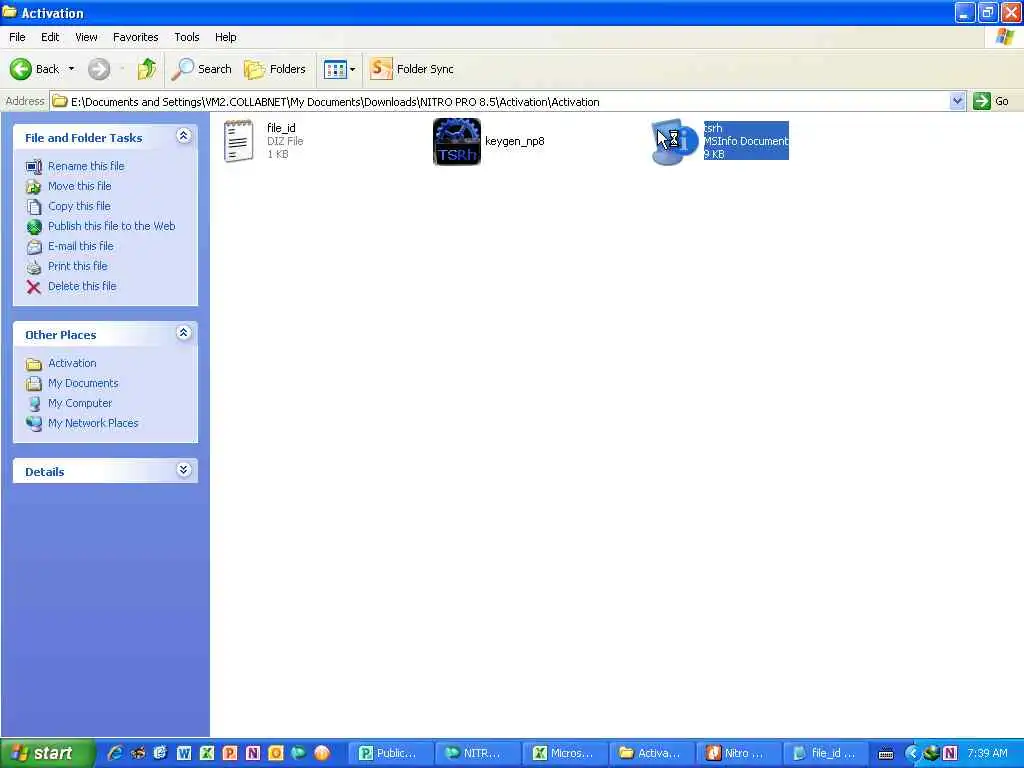Switch to file_id ... taskbar button

pos(825,753)
